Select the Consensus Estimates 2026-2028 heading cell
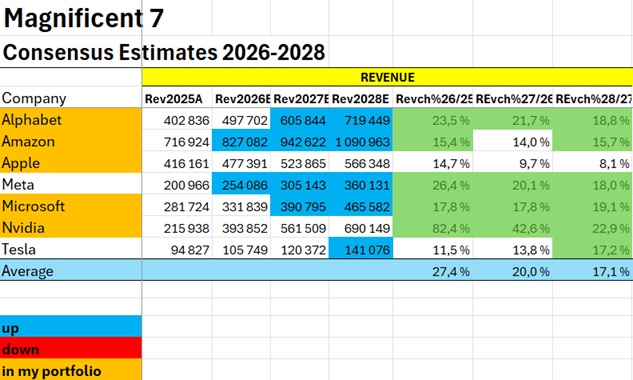Viewport: 633px width, 380px height. pyautogui.click(x=163, y=52)
